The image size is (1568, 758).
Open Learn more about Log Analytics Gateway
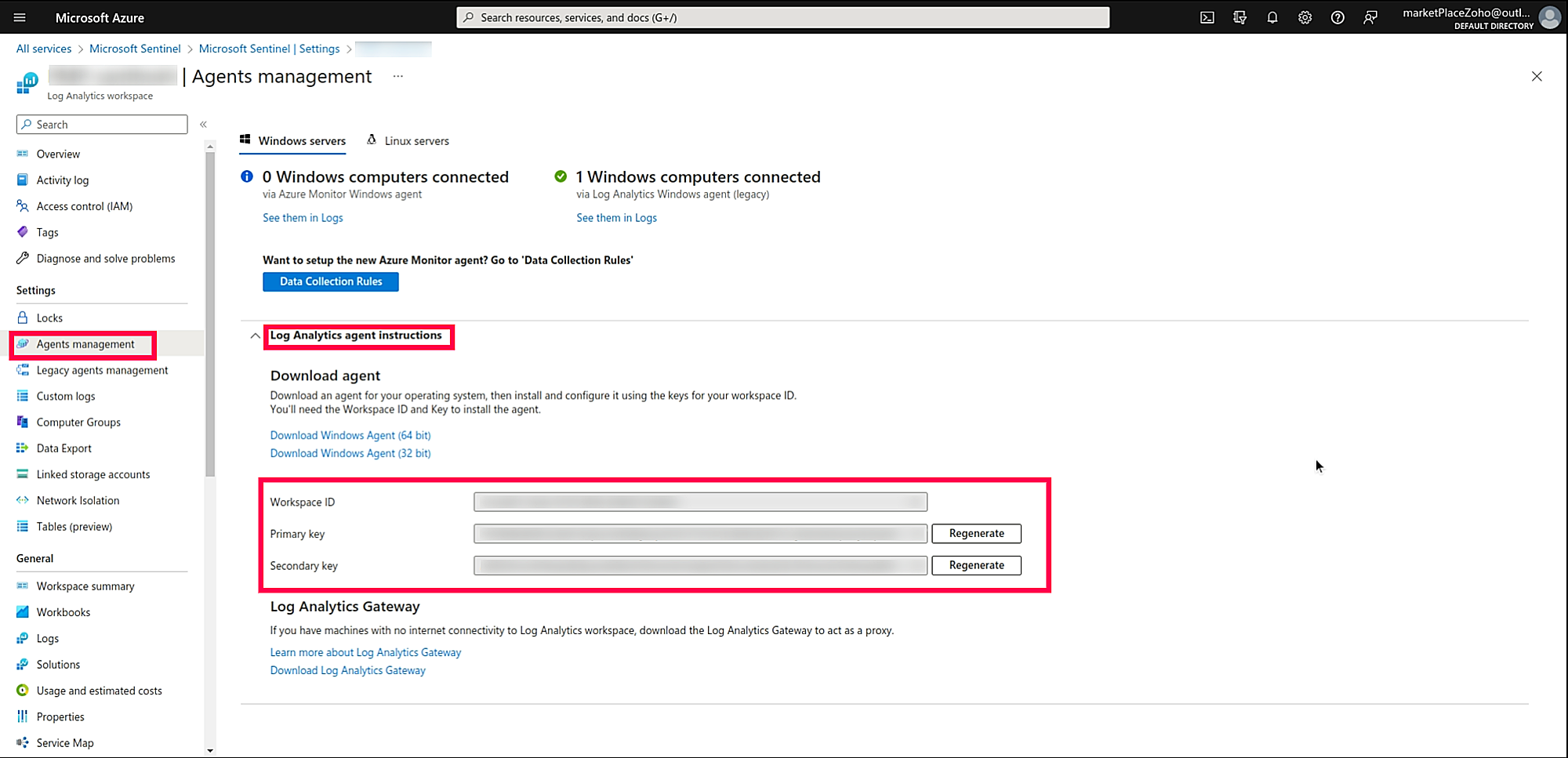pos(366,652)
